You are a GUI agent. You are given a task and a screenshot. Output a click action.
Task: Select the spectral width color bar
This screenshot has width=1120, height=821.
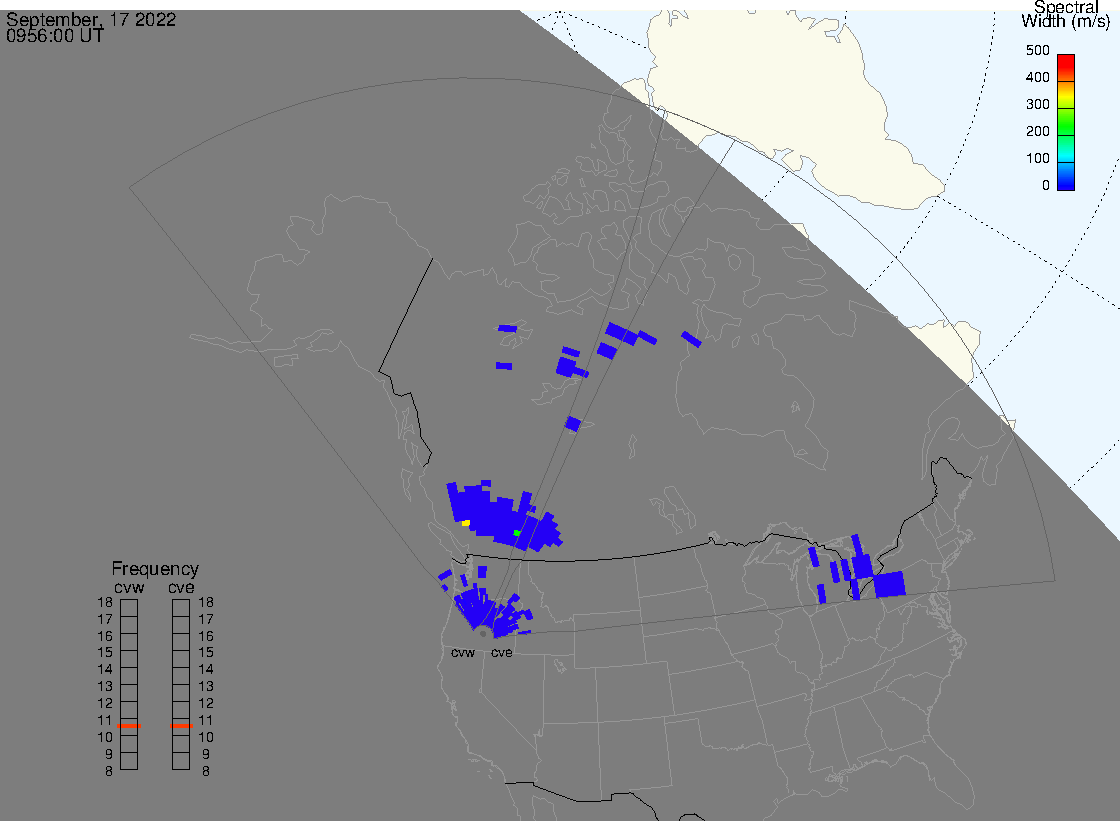click(1066, 122)
